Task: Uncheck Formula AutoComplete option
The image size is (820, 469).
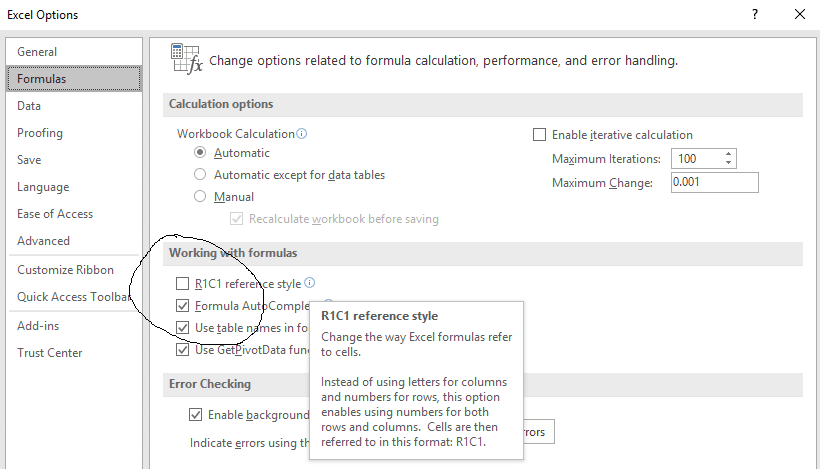Action: click(182, 305)
